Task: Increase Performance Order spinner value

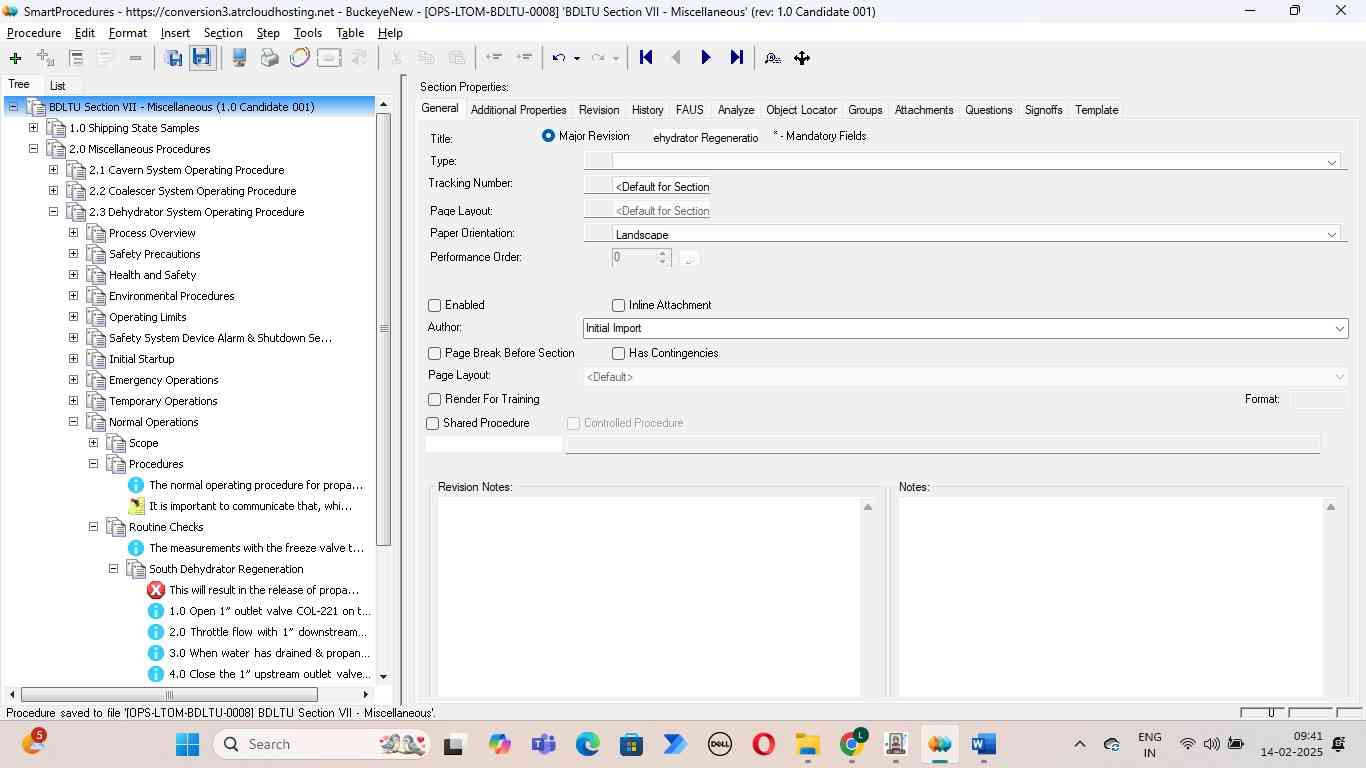Action: (662, 253)
